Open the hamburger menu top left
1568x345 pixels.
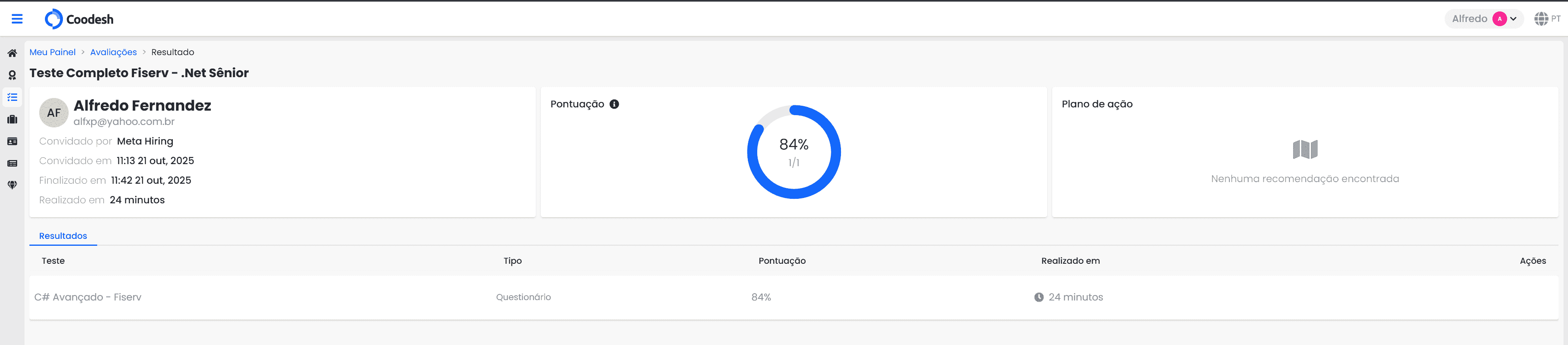(x=17, y=18)
